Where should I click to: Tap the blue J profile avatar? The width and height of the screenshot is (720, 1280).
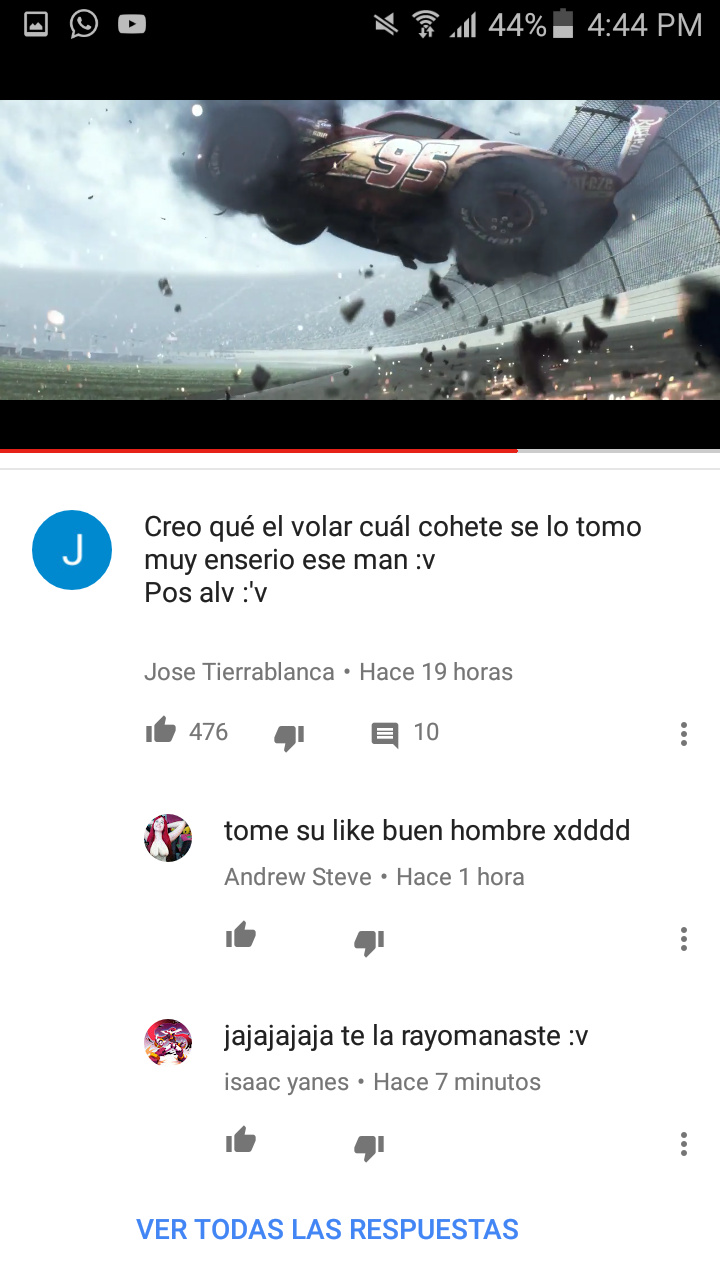pos(72,550)
